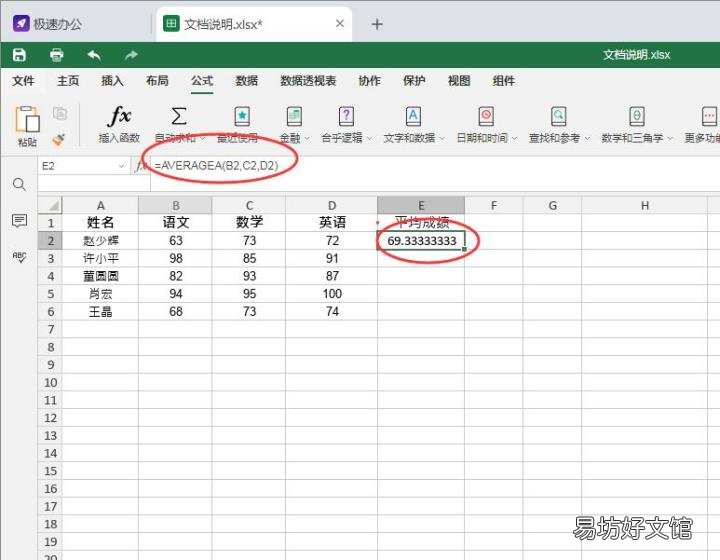Expand the Text and Data dropdown arrow
720x560 pixels.
[442, 138]
